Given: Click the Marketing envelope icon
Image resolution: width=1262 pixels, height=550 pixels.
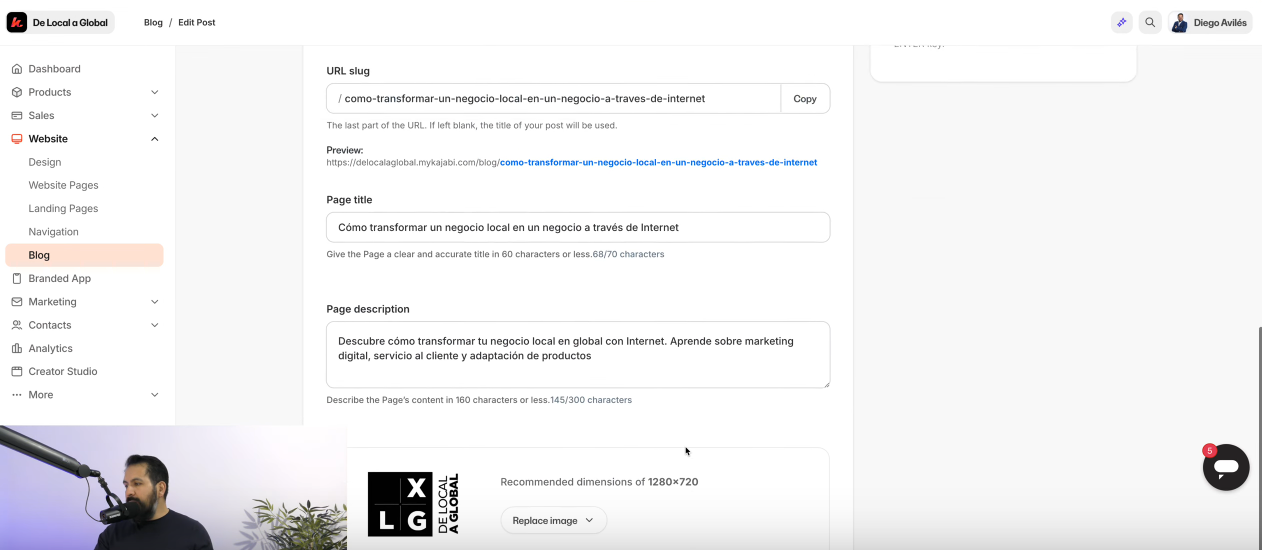Looking at the screenshot, I should (x=17, y=302).
